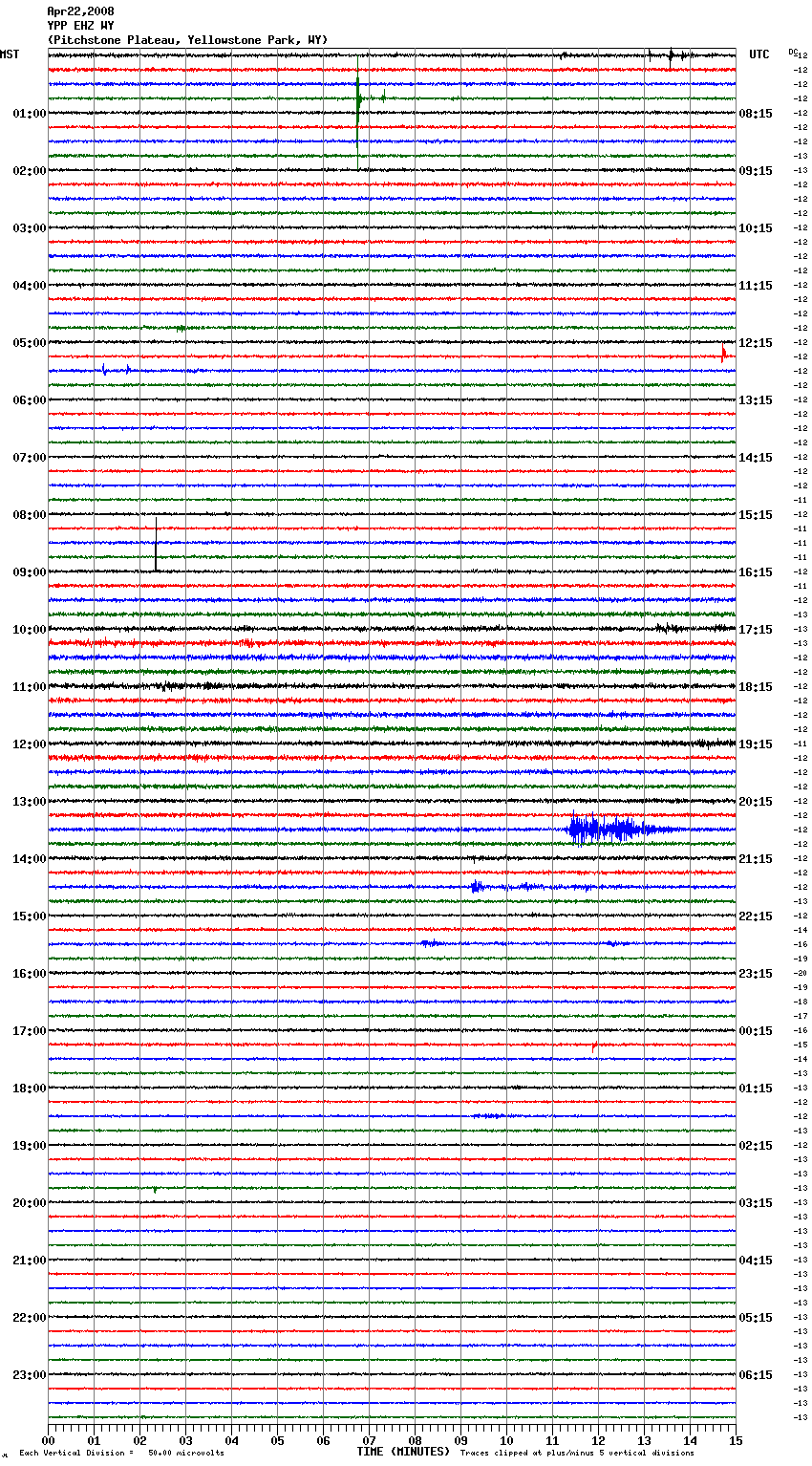The height and width of the screenshot is (1466, 812).
Task: Click the black vertical spike after 08:00 MST
Action: point(156,543)
